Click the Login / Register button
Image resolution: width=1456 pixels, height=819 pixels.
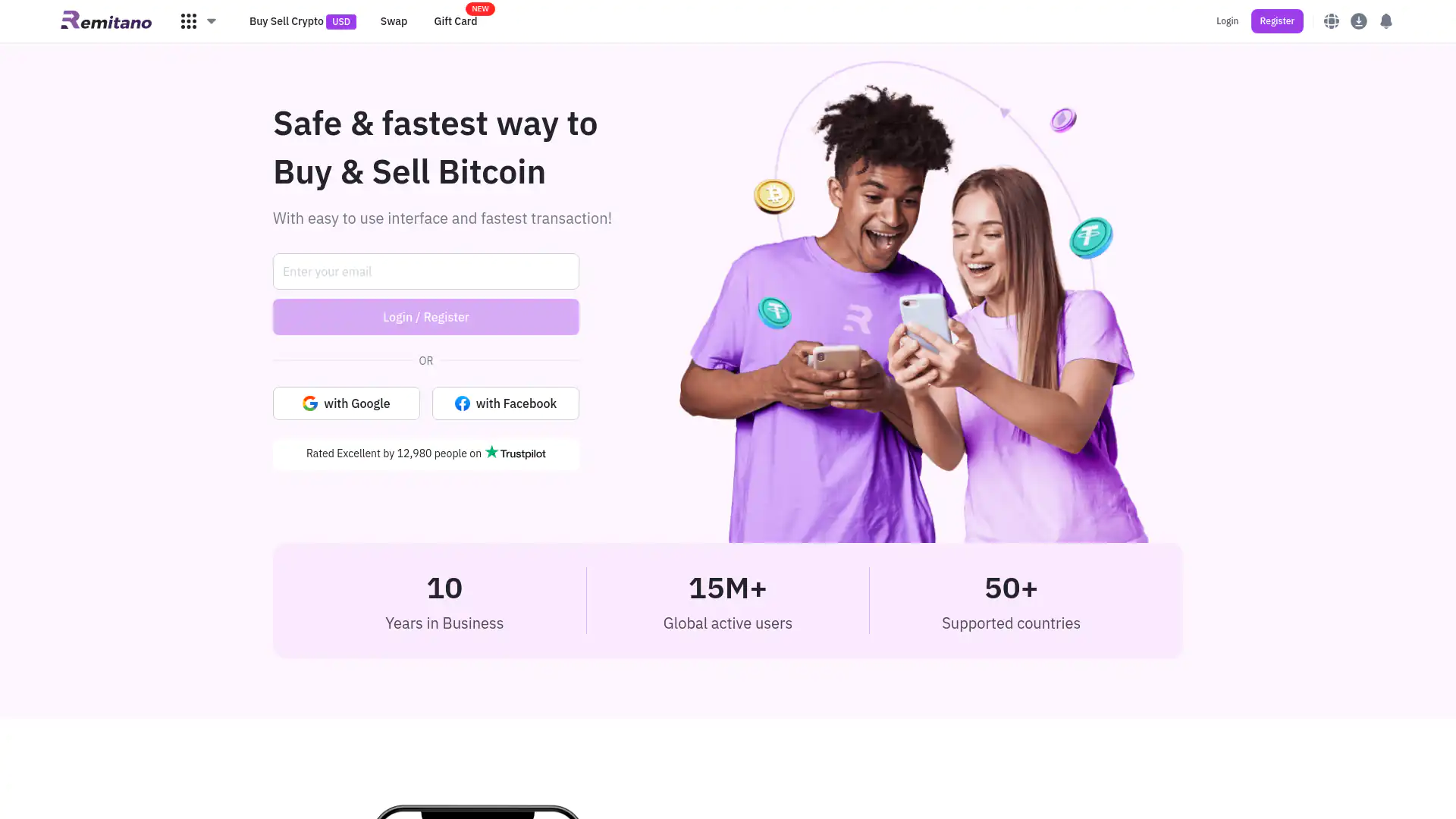tap(426, 317)
